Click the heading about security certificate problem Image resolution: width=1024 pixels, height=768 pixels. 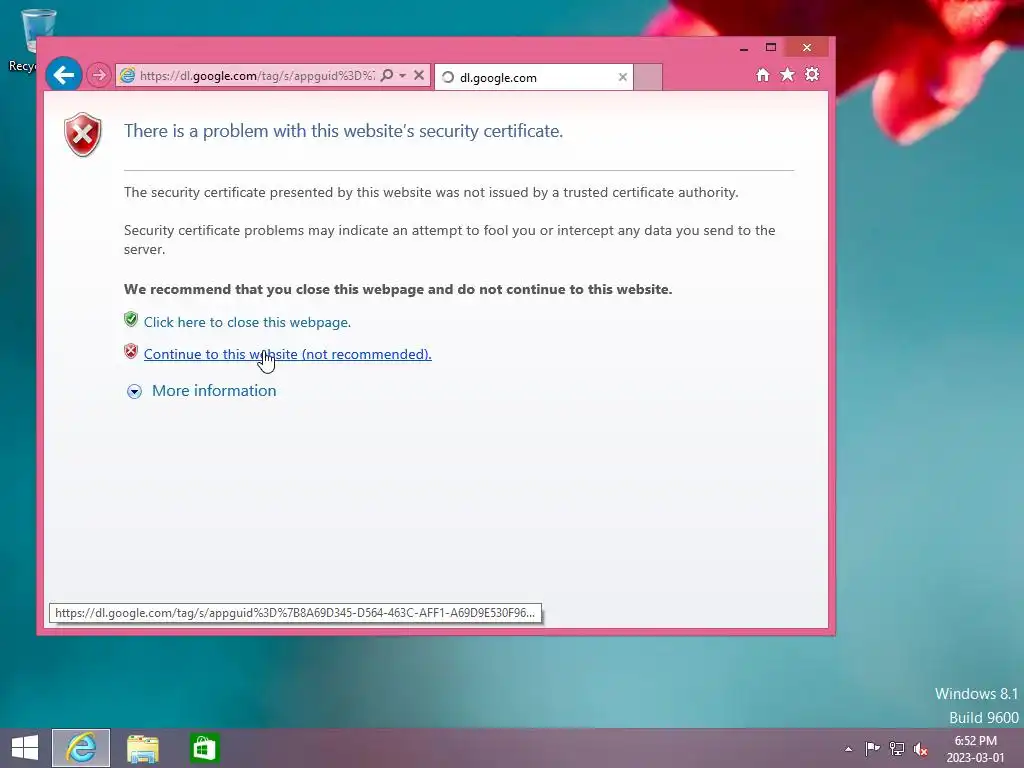click(x=344, y=131)
